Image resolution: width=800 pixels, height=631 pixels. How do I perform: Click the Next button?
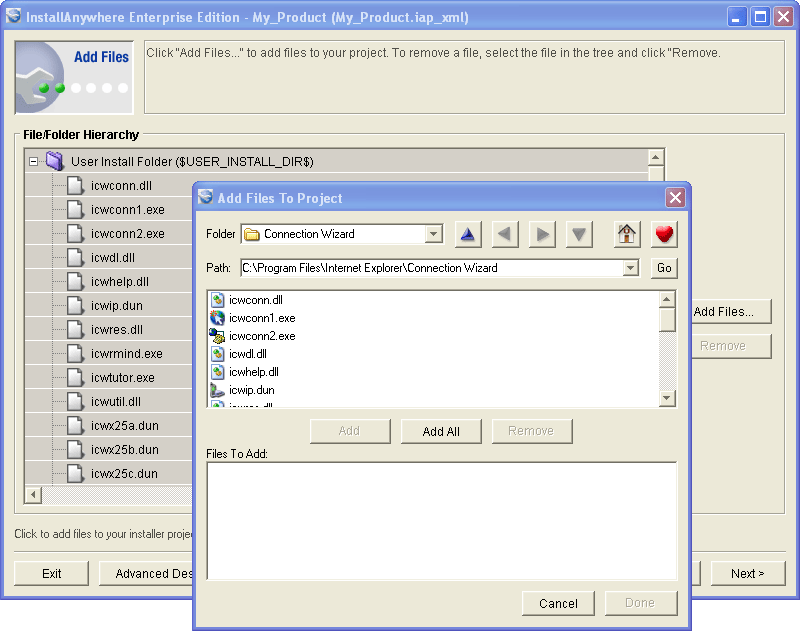pos(748,573)
